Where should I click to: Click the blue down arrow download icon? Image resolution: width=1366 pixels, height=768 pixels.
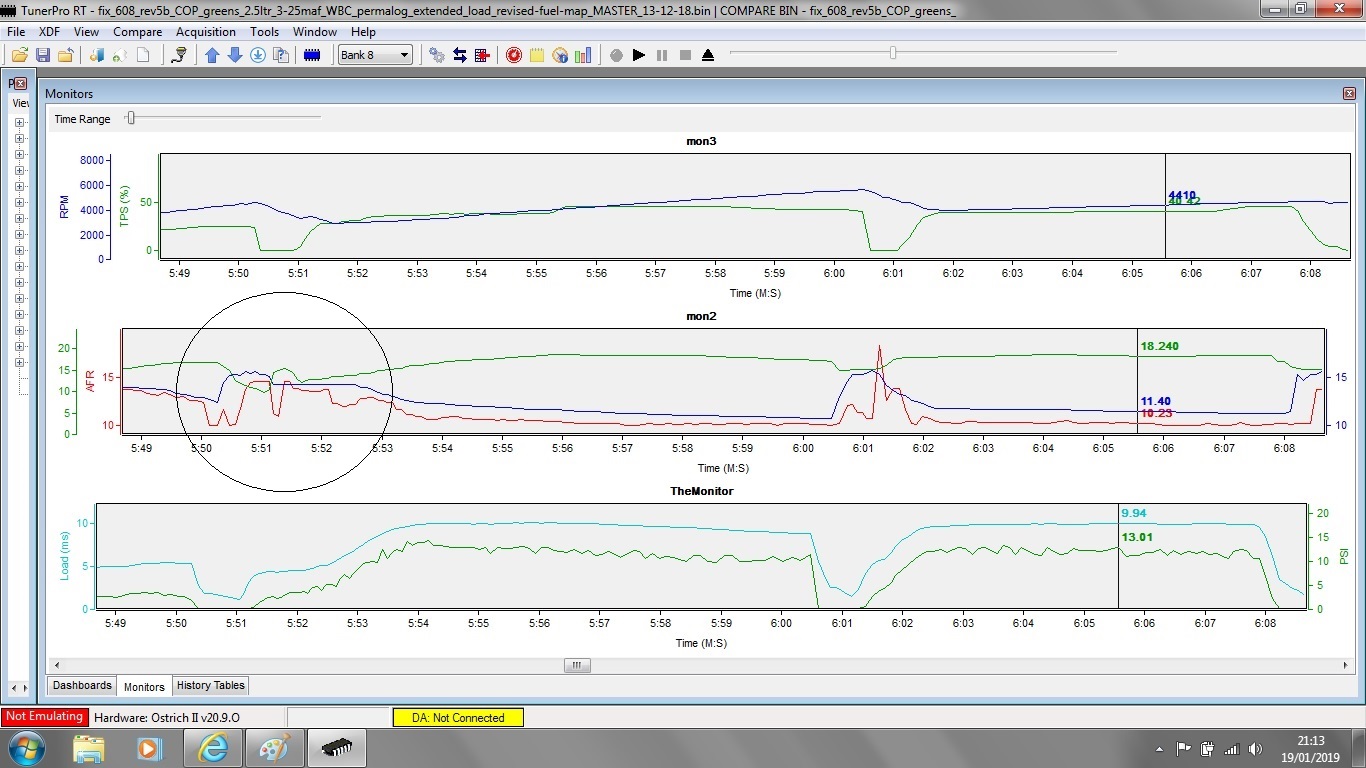[235, 55]
